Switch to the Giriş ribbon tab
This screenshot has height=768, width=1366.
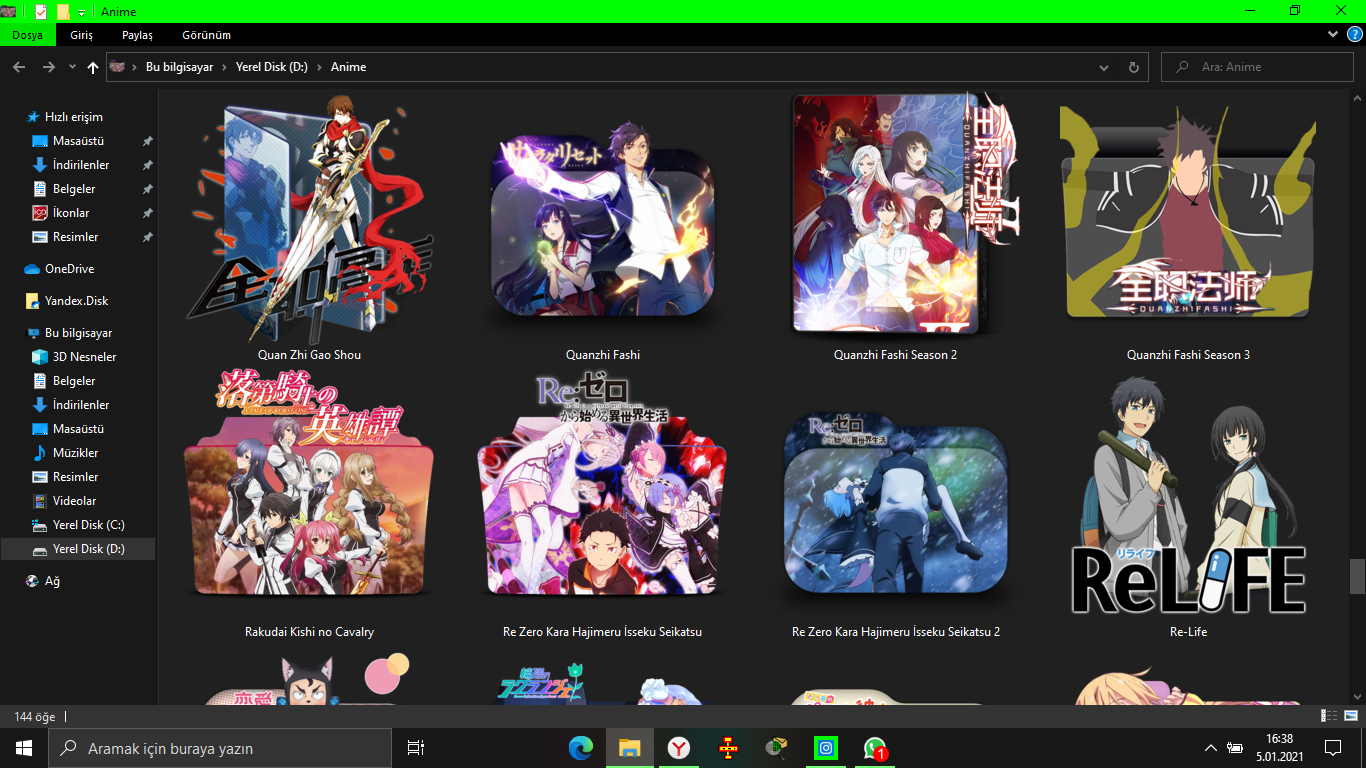tap(81, 35)
